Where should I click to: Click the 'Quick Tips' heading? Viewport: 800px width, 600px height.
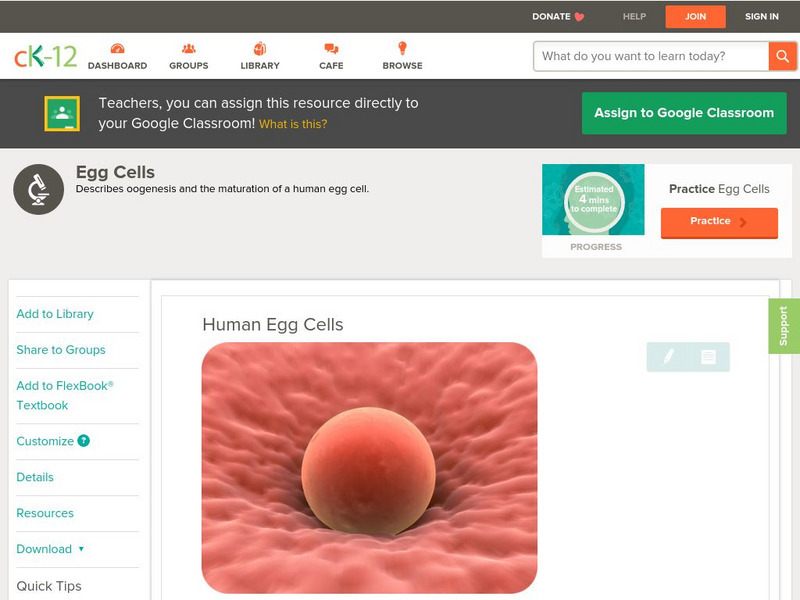click(x=49, y=586)
